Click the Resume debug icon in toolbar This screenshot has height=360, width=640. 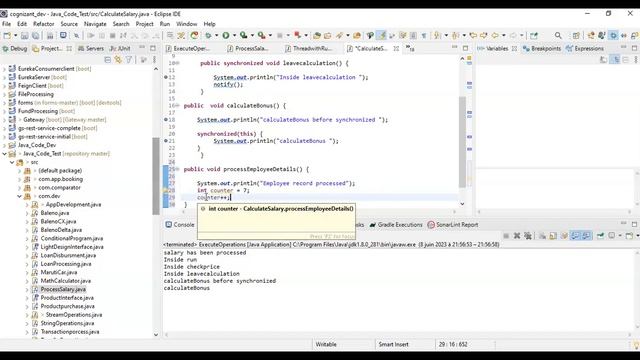91,36
